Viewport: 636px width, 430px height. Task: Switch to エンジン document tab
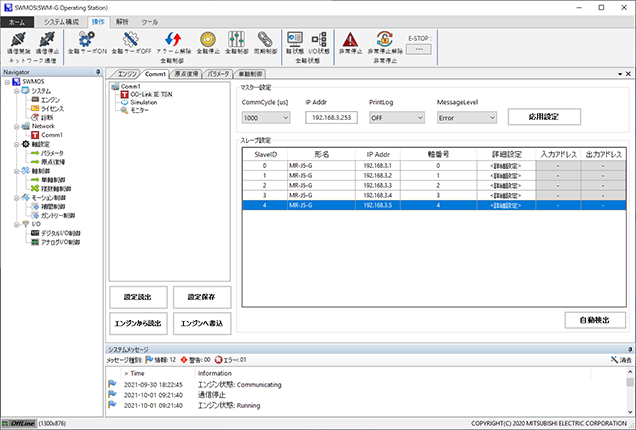click(x=127, y=74)
